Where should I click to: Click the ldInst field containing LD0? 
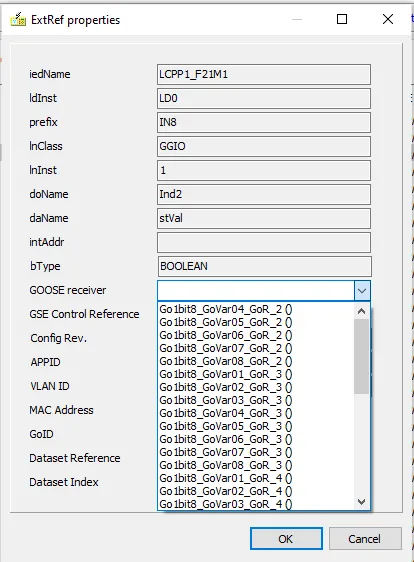(264, 99)
